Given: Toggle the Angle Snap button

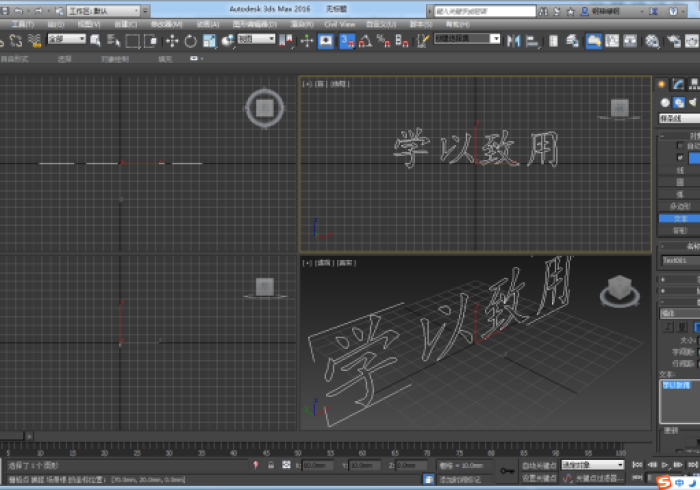Looking at the screenshot, I should coord(366,41).
